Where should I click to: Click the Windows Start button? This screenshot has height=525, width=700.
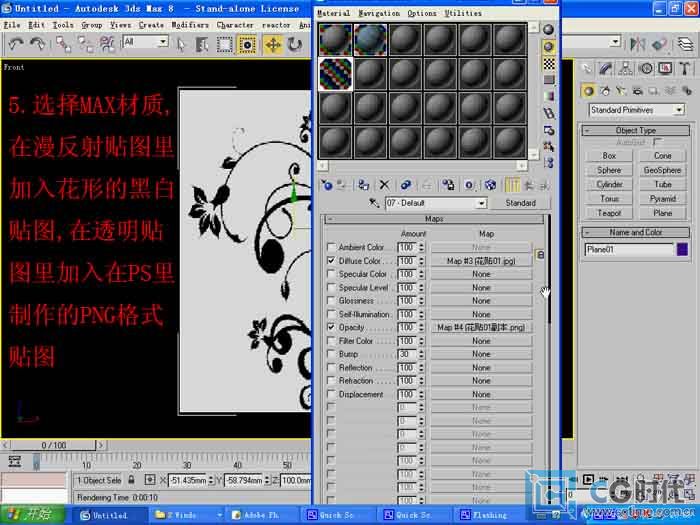(x=33, y=515)
